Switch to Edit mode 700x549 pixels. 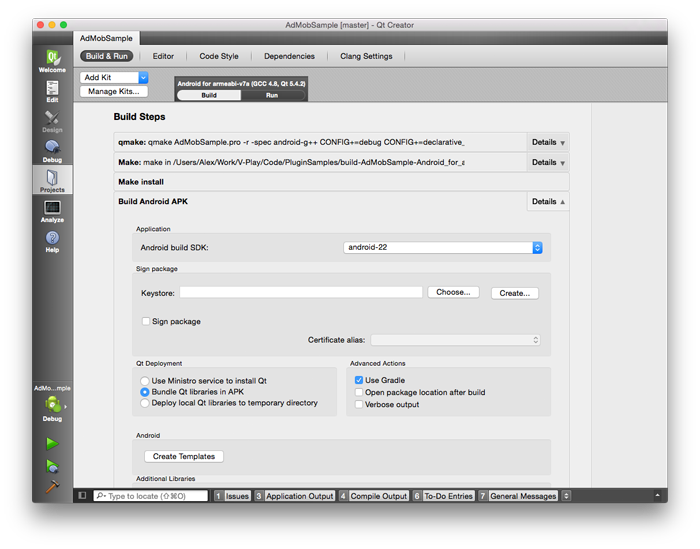tap(52, 92)
